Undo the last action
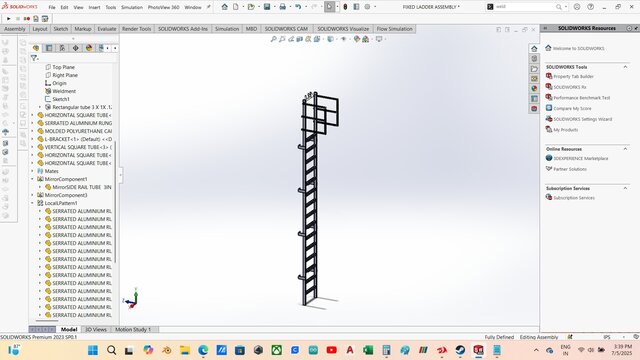 298,7
